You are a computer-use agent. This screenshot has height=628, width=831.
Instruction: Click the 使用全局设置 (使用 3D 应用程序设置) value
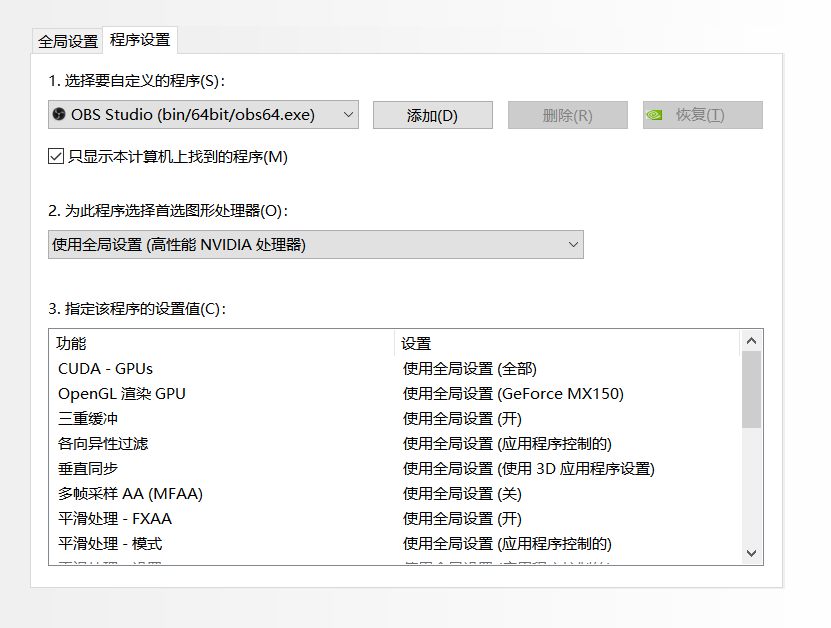coord(528,468)
